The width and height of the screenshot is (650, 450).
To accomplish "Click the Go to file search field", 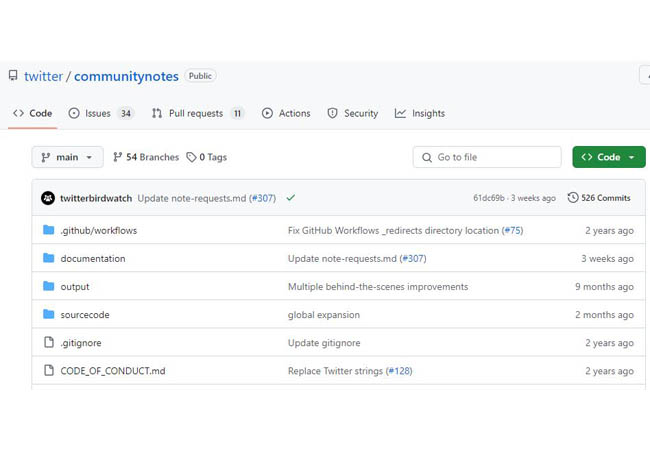I will 487,157.
